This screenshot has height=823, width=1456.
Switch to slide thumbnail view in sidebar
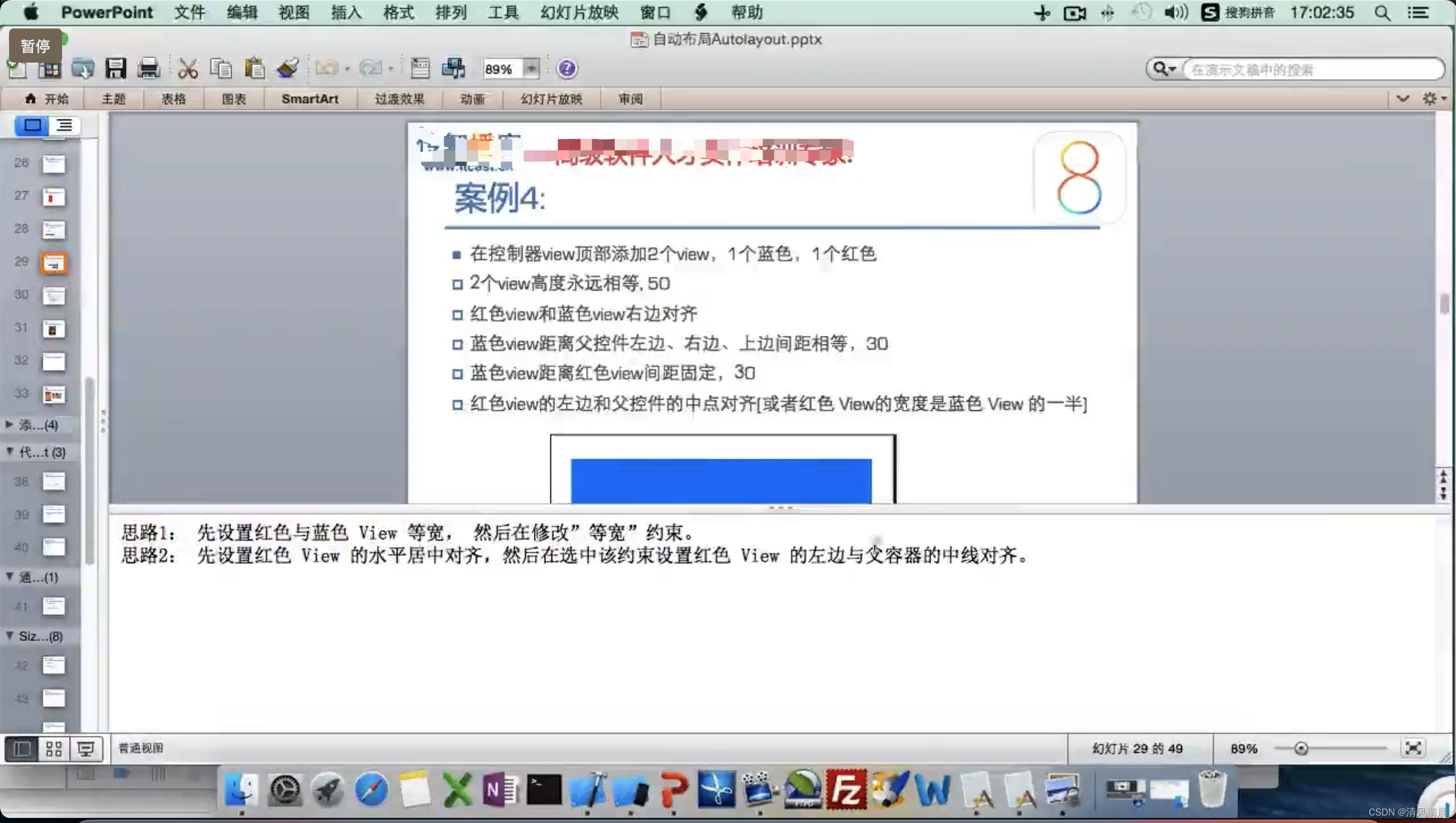pyautogui.click(x=32, y=125)
